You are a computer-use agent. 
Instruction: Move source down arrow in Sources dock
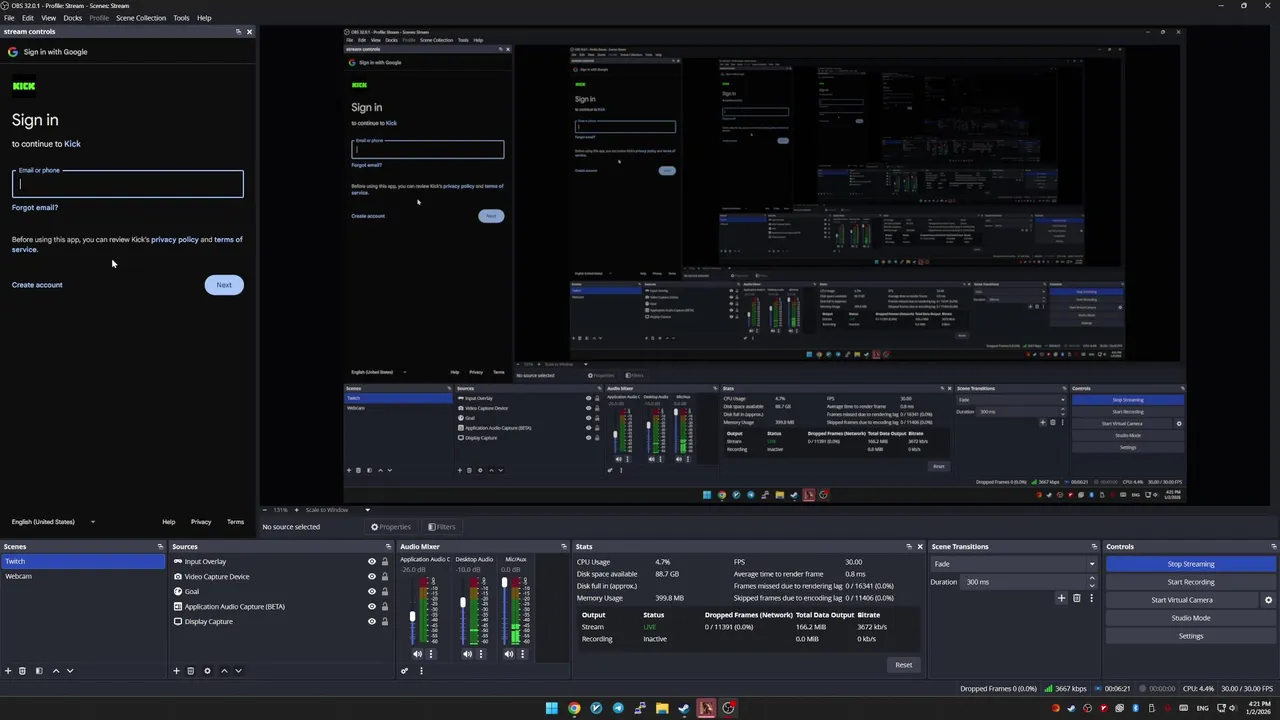click(x=238, y=671)
